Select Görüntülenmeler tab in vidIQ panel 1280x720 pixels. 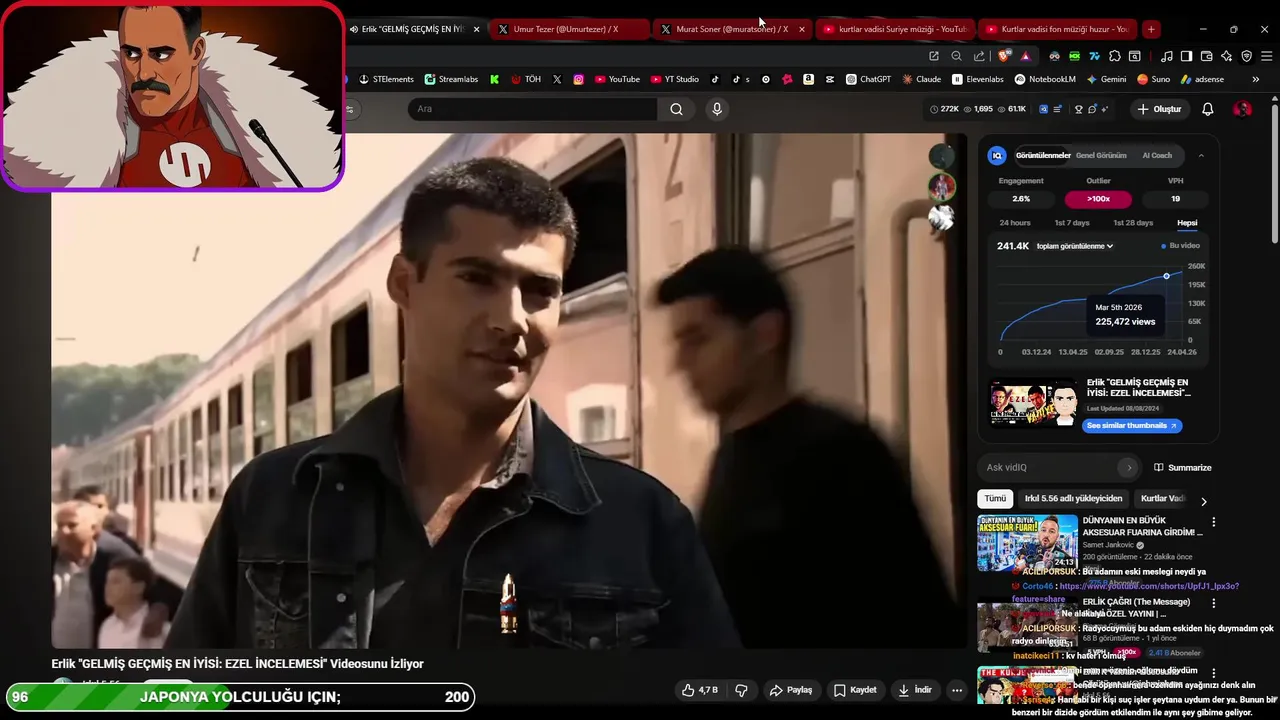coord(1043,155)
